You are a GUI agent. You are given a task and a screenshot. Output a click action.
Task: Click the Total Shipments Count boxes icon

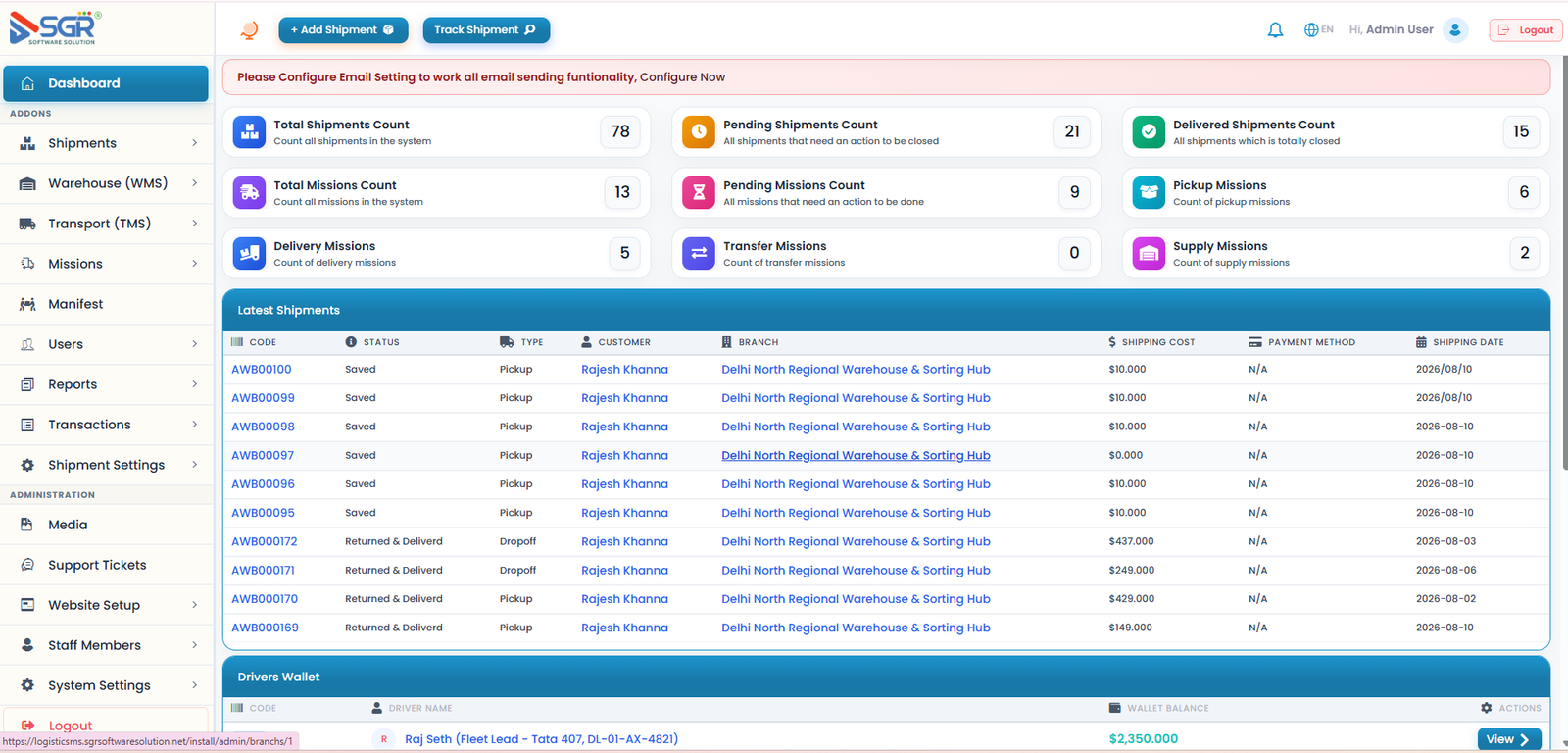(249, 131)
